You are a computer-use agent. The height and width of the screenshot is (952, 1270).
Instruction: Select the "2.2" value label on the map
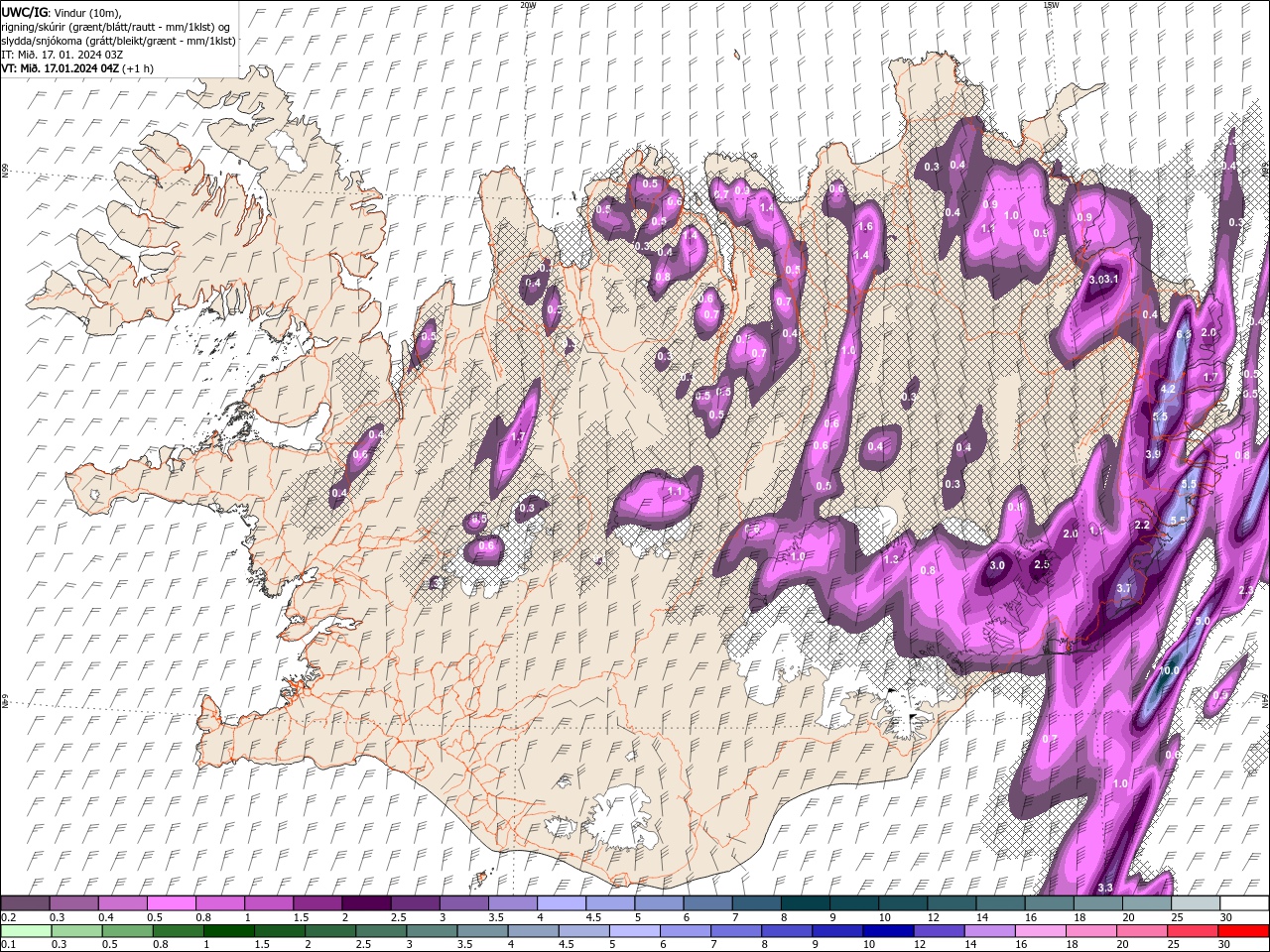[1142, 525]
